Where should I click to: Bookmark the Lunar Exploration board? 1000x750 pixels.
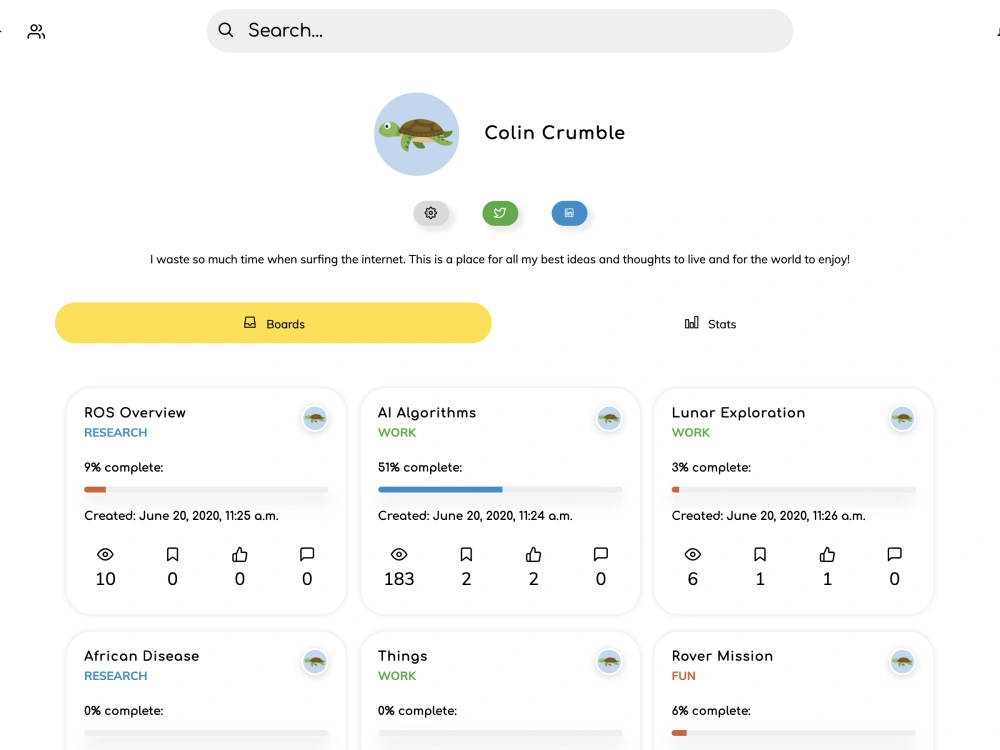click(x=760, y=554)
